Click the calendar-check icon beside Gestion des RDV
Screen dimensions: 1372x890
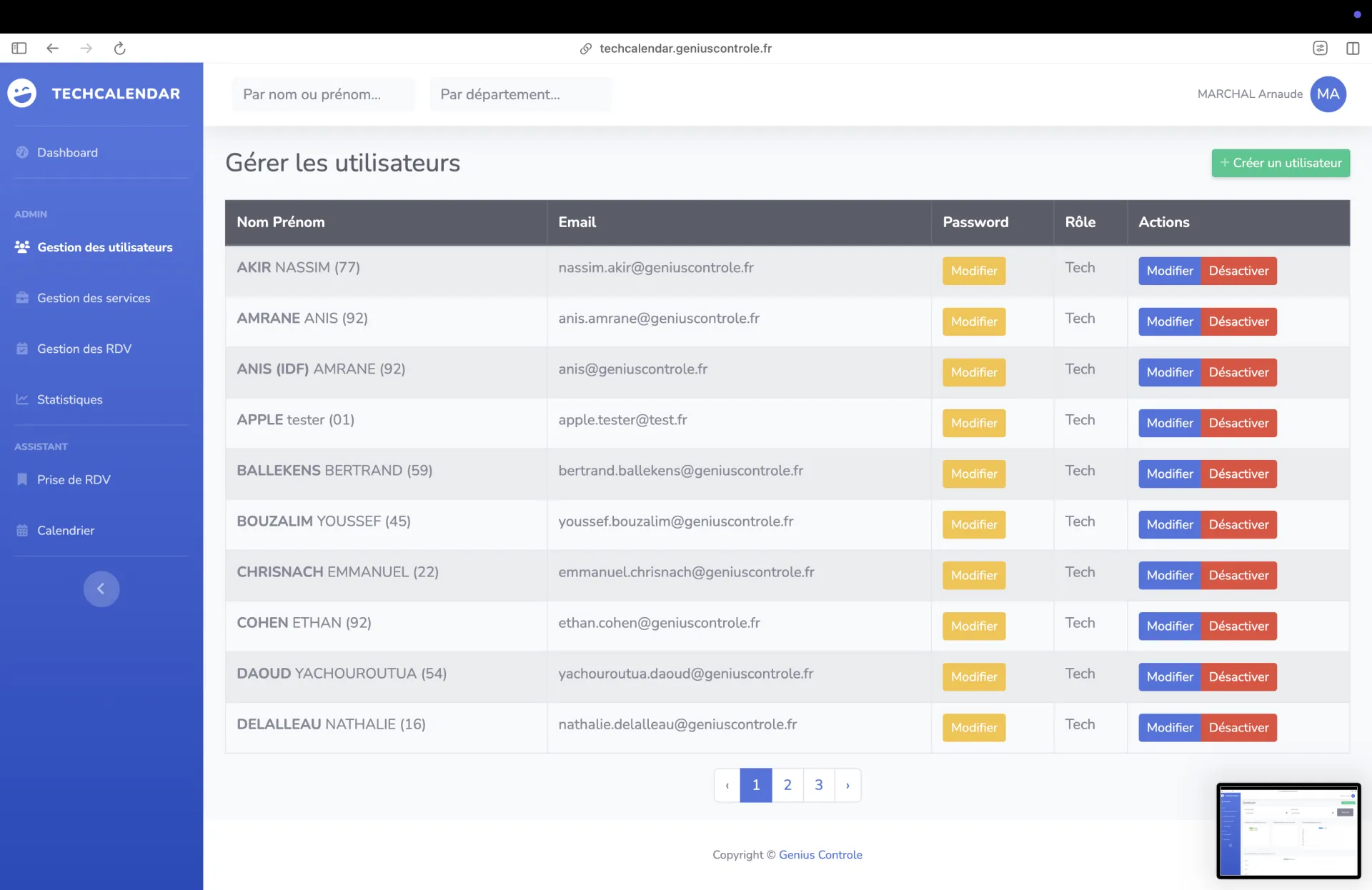coord(22,349)
